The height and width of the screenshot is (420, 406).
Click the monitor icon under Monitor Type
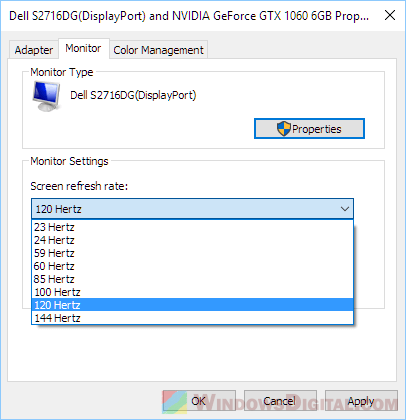coord(46,96)
